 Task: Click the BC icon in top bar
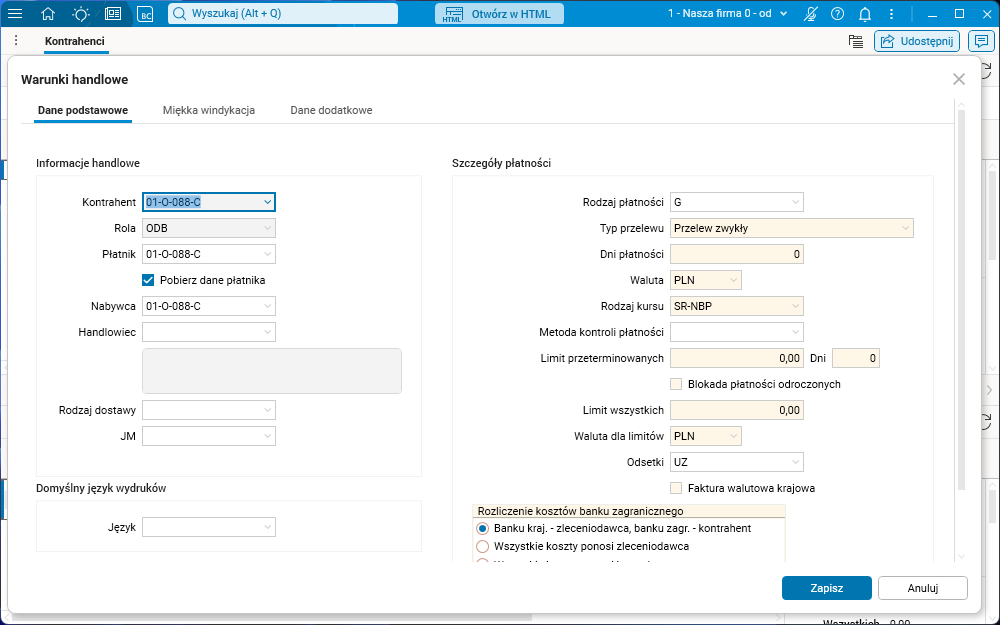tap(145, 14)
